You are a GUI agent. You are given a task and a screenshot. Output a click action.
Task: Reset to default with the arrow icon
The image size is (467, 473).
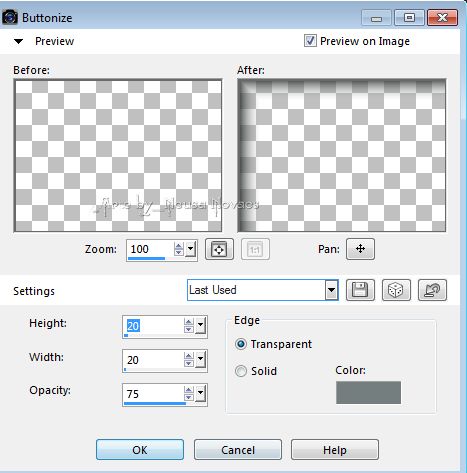coord(432,290)
